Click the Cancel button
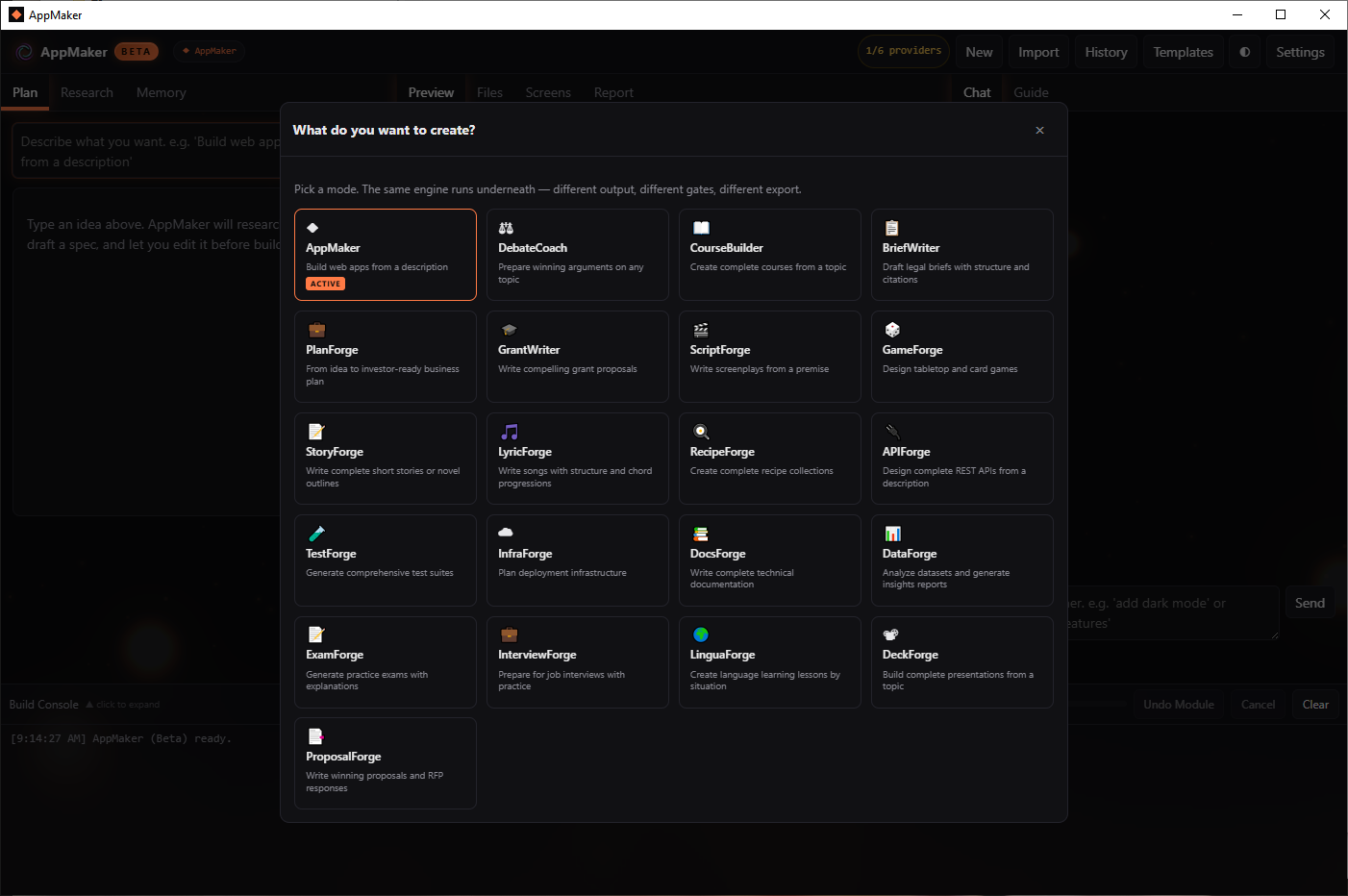 [x=1258, y=705]
